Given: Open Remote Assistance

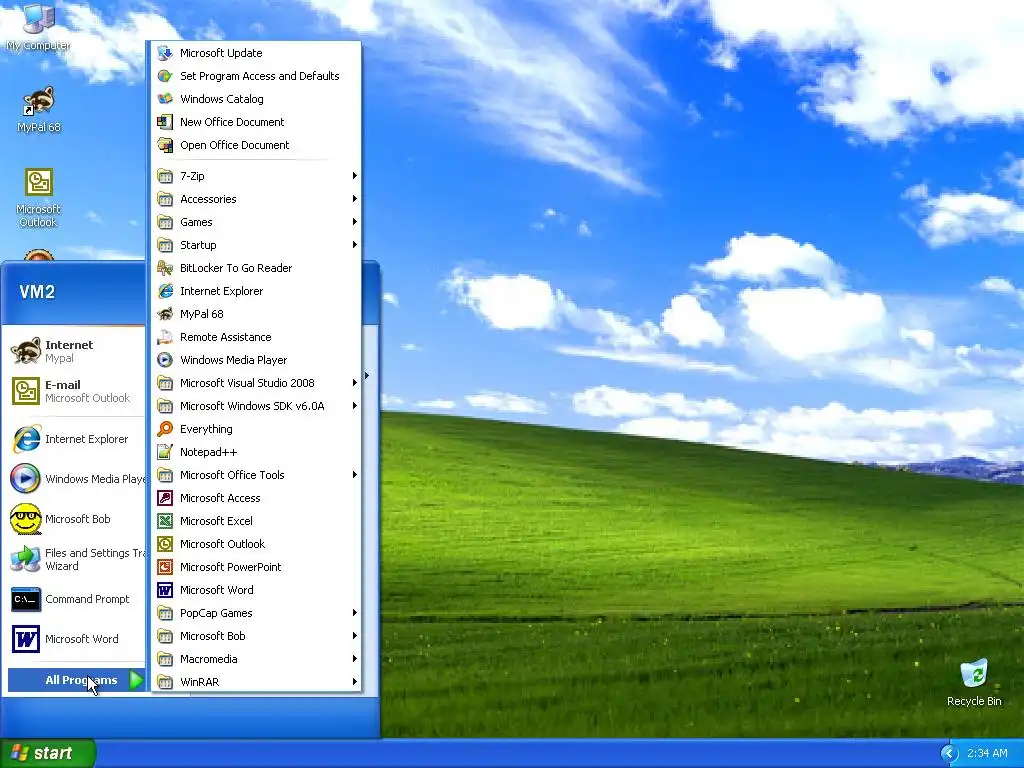Looking at the screenshot, I should tap(256, 337).
